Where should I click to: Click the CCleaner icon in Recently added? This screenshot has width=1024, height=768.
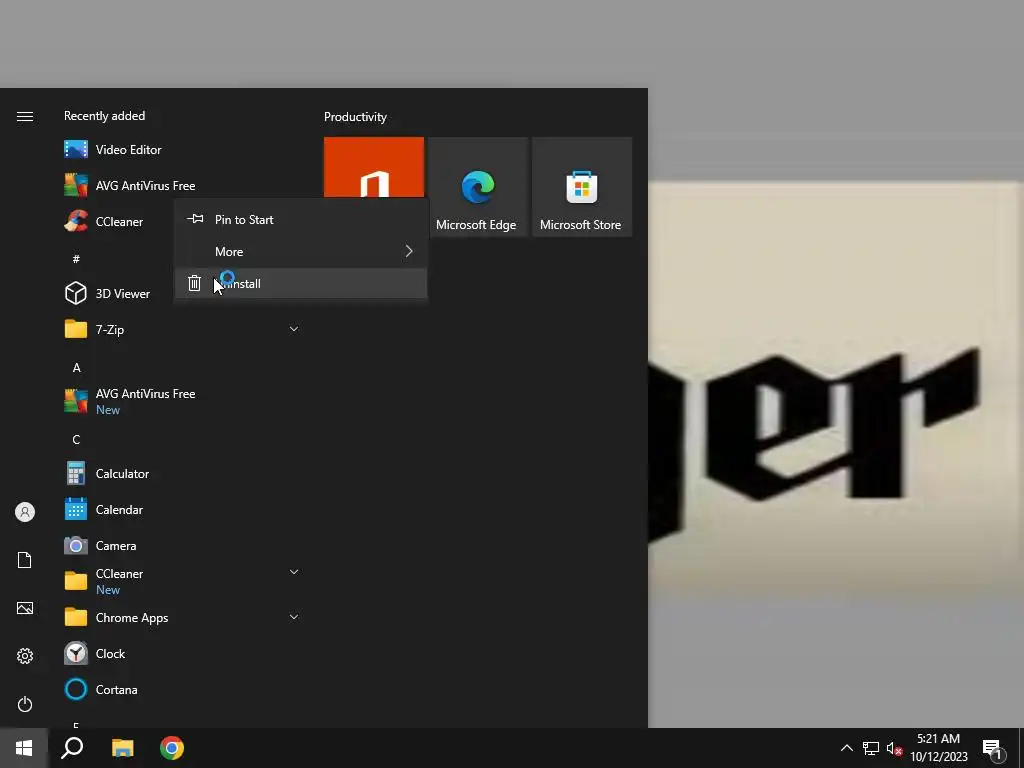[76, 221]
